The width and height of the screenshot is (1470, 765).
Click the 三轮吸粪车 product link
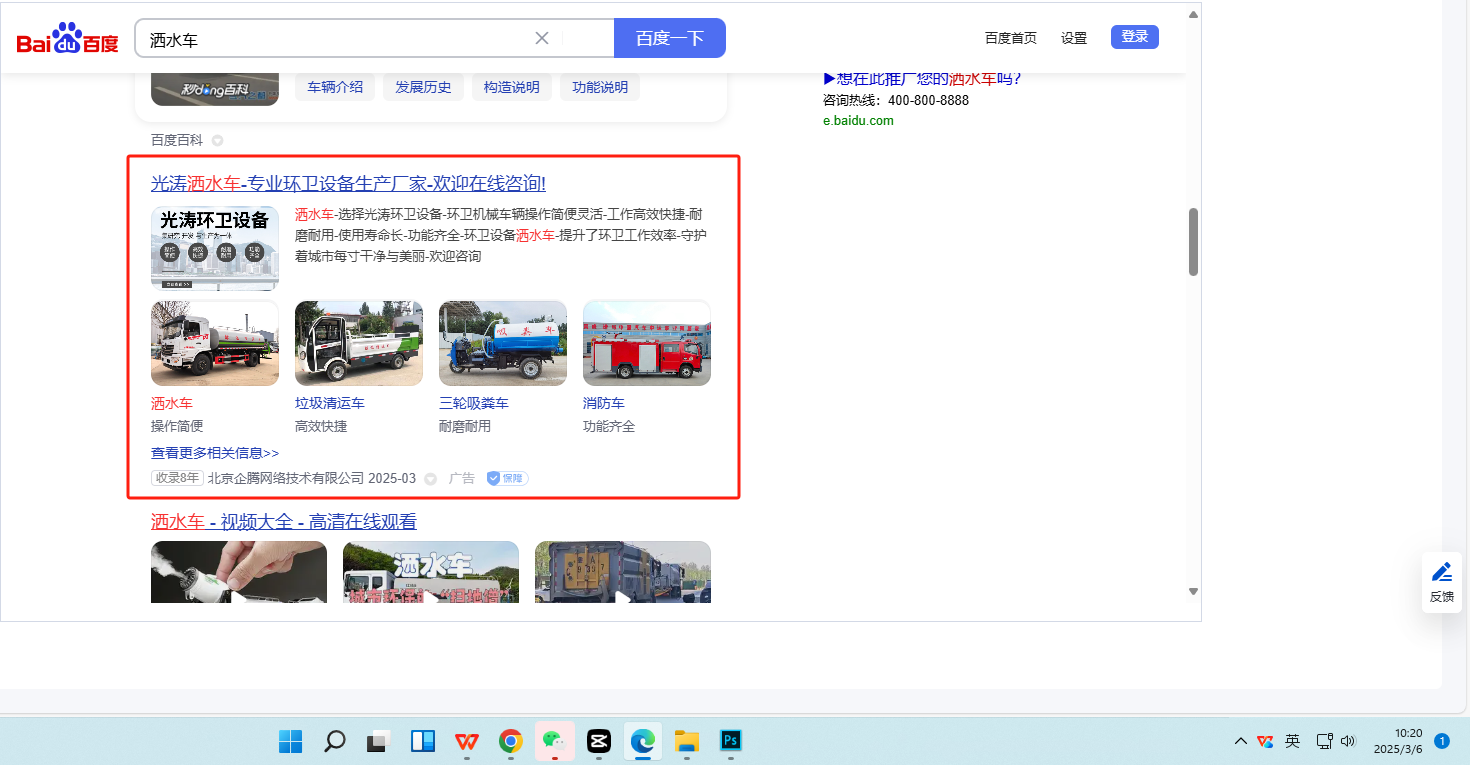474,403
